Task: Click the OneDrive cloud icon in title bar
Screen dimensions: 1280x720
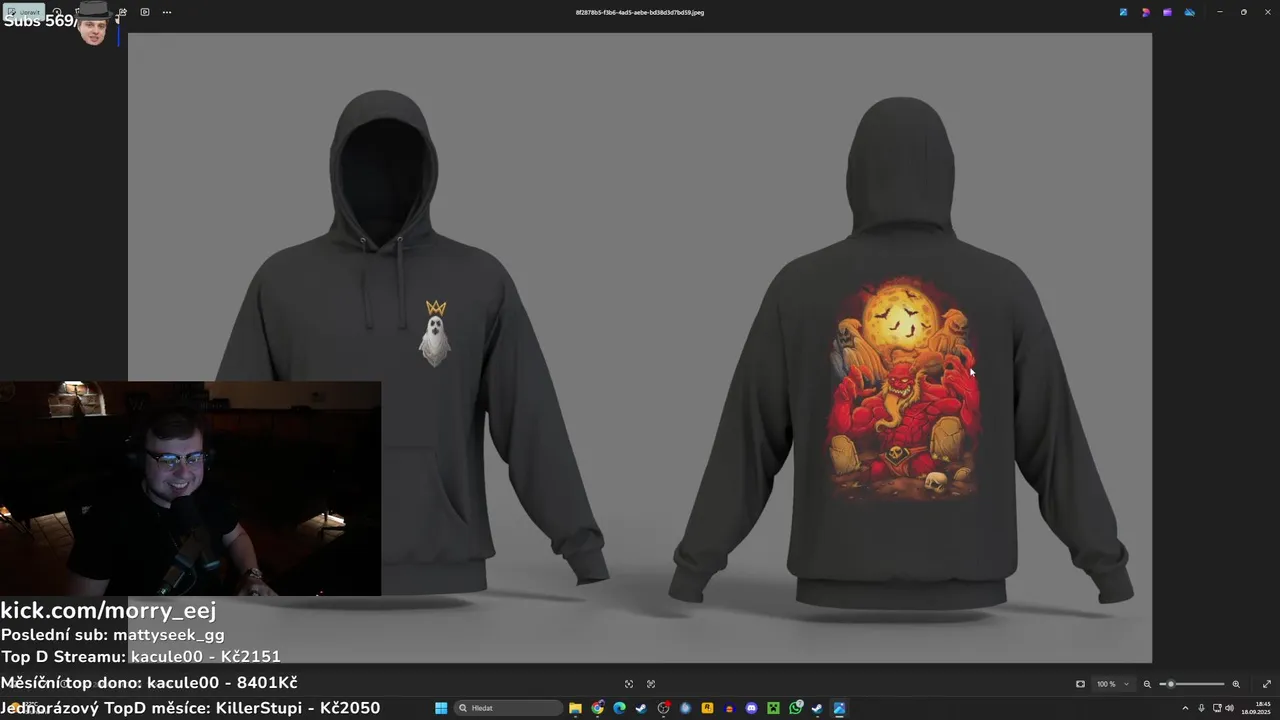Action: pos(1189,12)
